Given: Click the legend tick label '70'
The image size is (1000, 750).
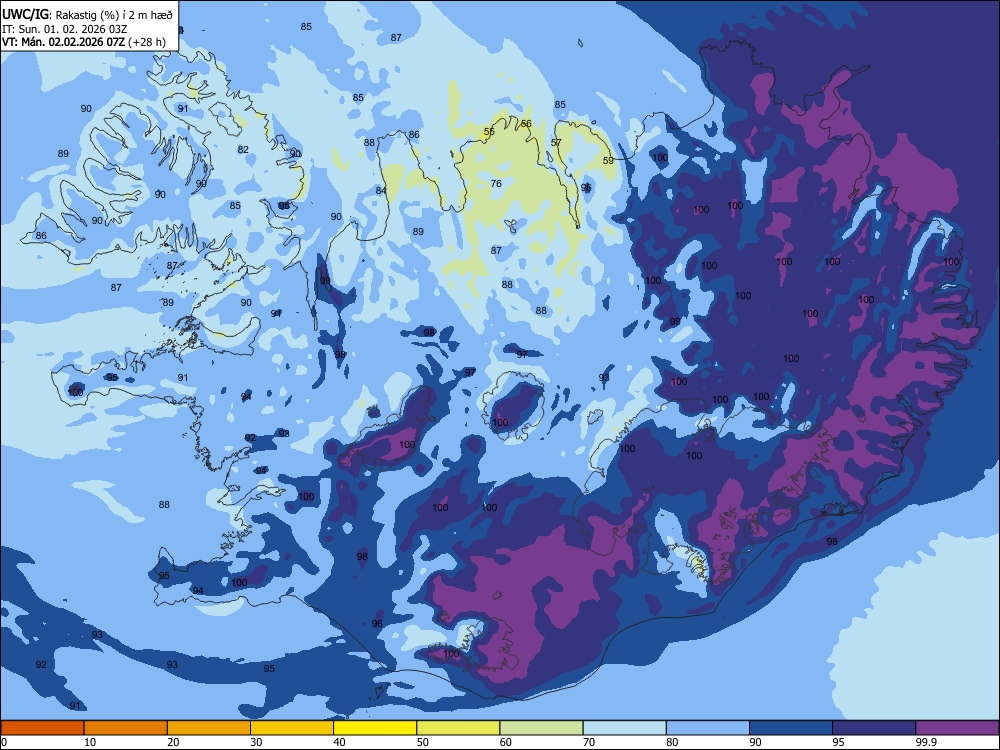Looking at the screenshot, I should click(x=589, y=742).
